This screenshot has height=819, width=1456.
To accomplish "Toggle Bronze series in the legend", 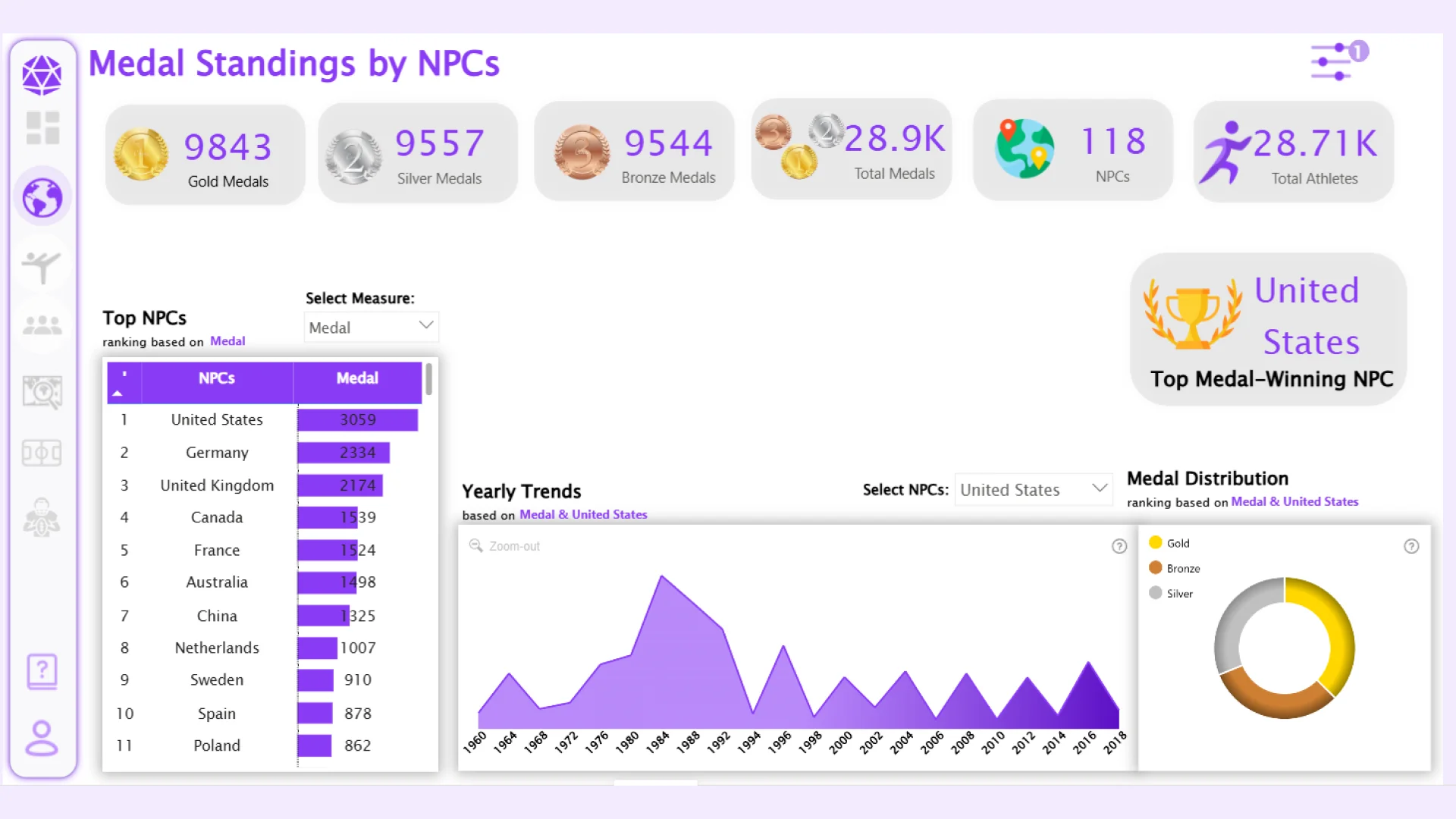I will 1175,568.
